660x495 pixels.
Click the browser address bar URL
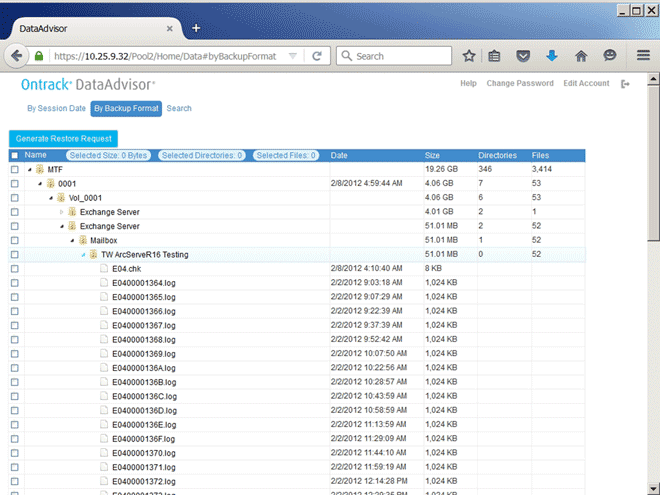point(165,56)
